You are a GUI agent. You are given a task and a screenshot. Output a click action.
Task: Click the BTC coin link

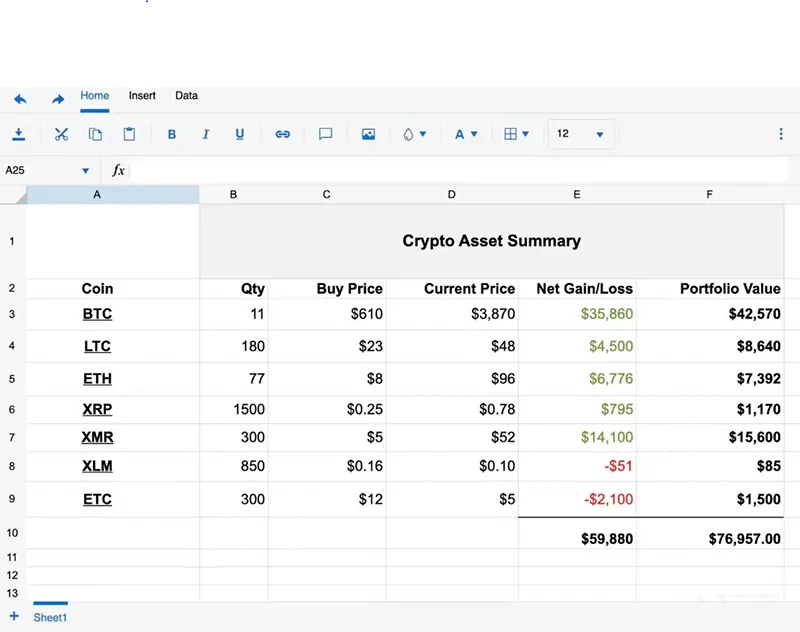coord(97,314)
